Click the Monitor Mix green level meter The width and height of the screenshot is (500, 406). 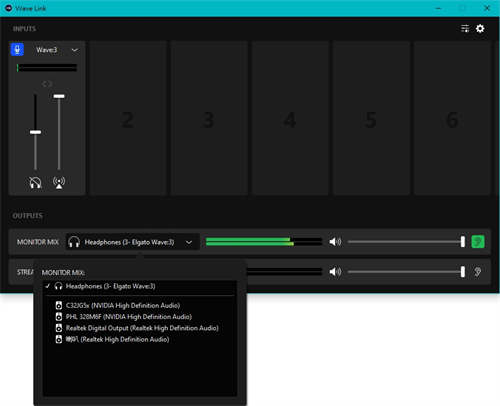264,242
